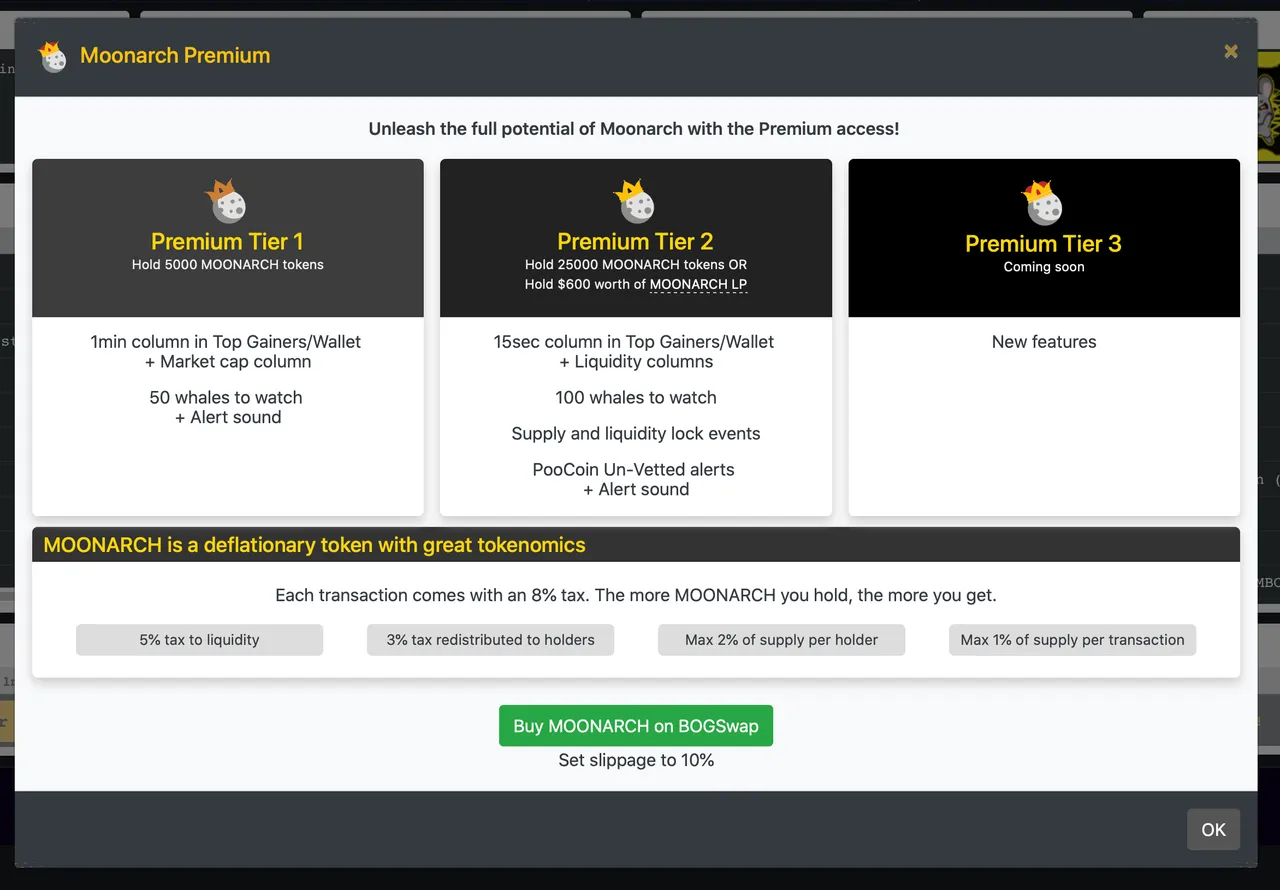Click Max 1% of supply per transaction badge
The image size is (1280, 890).
(1072, 640)
